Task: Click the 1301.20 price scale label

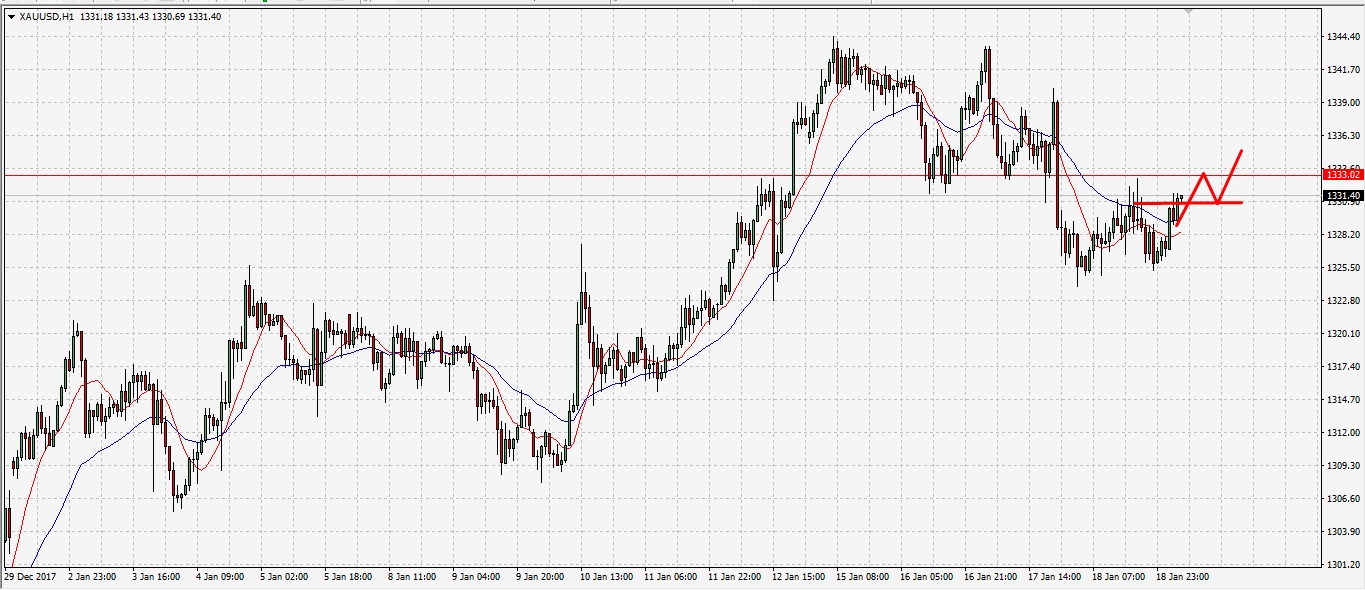Action: [x=1342, y=565]
